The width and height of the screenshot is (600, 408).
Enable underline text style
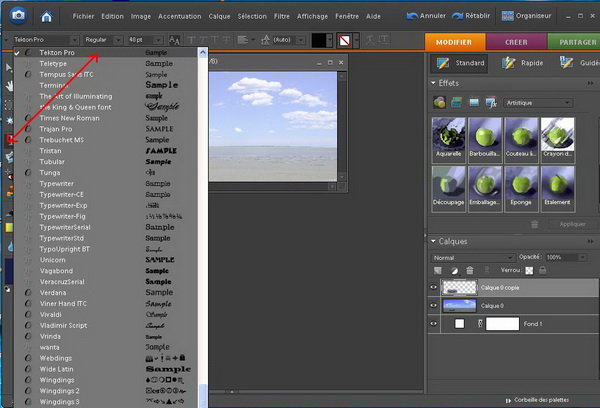(x=215, y=40)
